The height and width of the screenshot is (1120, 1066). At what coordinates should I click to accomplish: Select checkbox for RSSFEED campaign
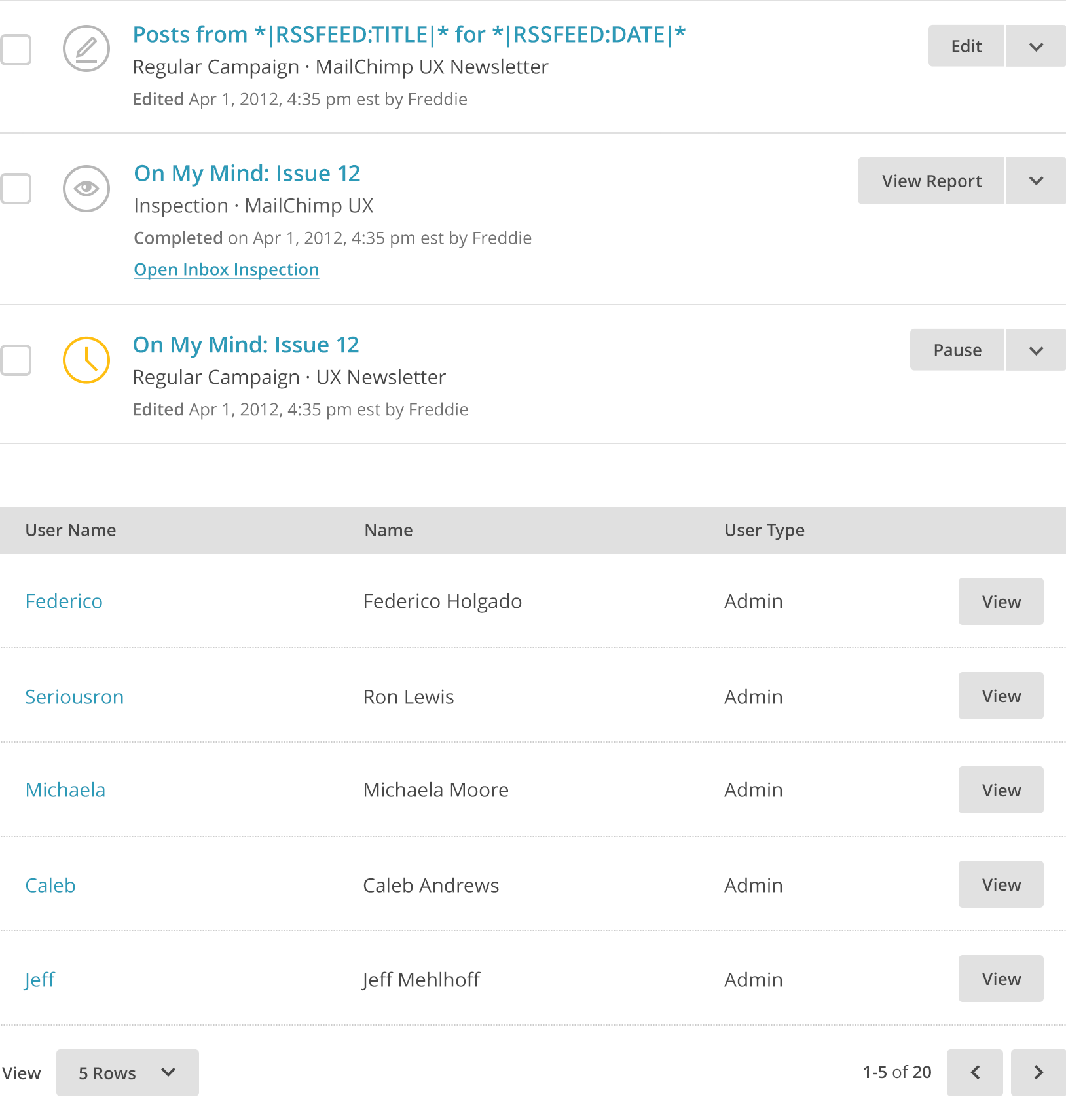pyautogui.click(x=15, y=50)
